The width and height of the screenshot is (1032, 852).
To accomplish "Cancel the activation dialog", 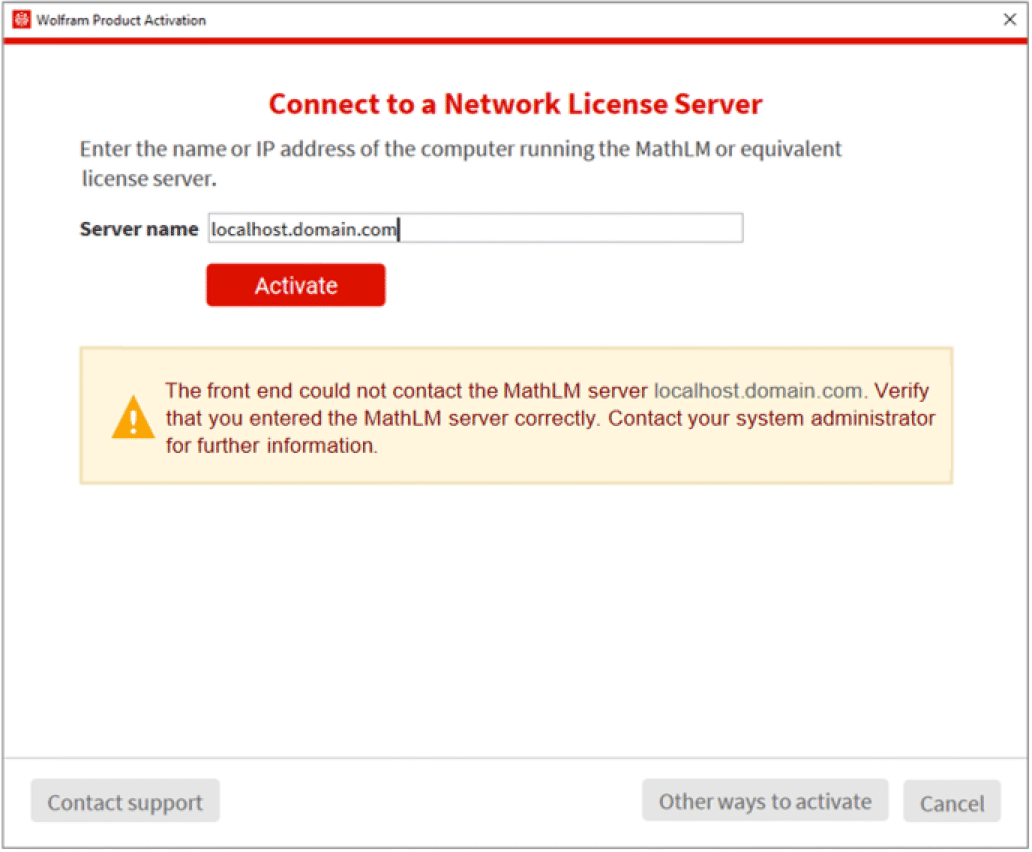I will (952, 803).
